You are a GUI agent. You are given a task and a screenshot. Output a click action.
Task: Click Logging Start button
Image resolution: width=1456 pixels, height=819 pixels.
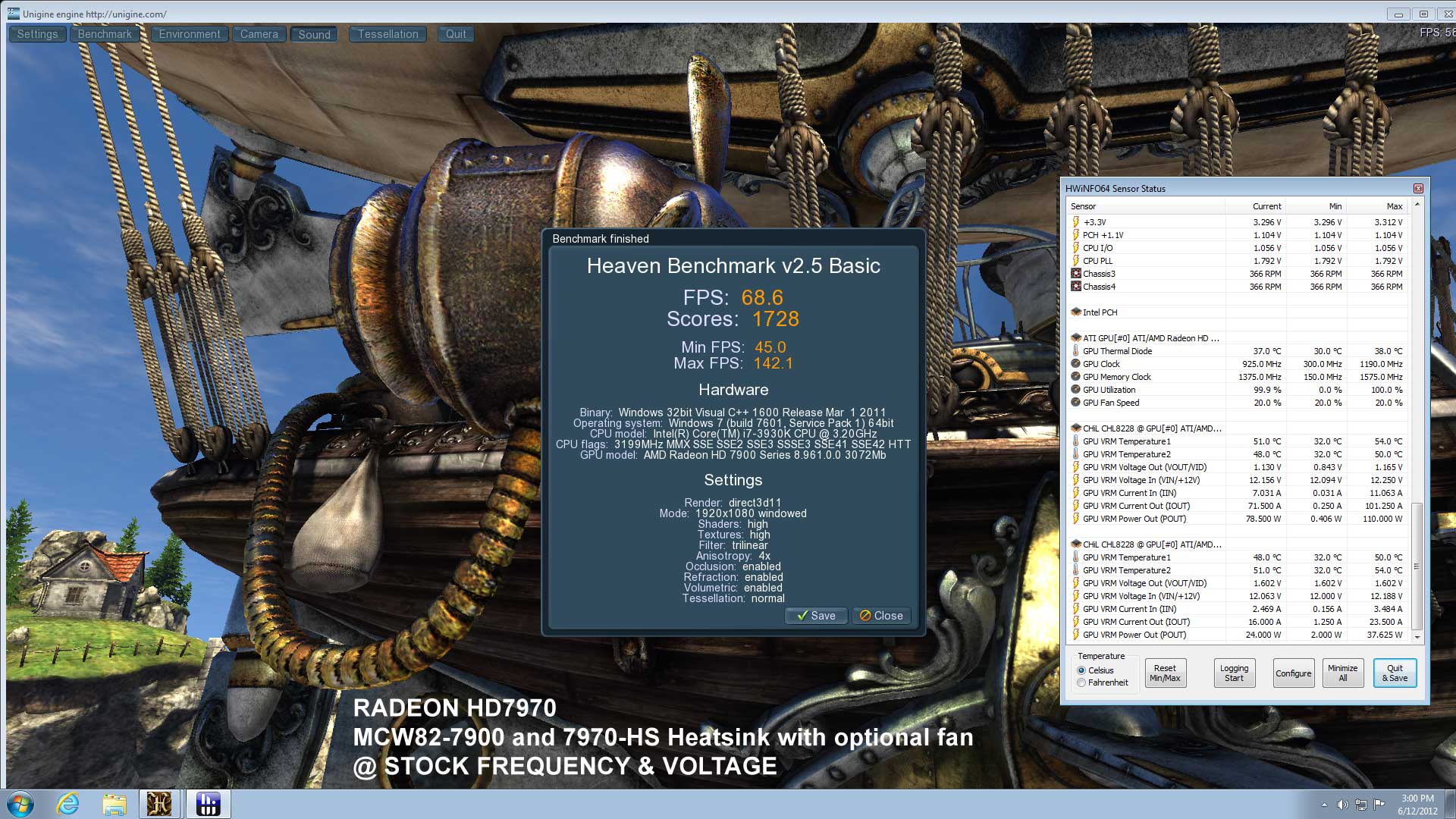(1234, 673)
